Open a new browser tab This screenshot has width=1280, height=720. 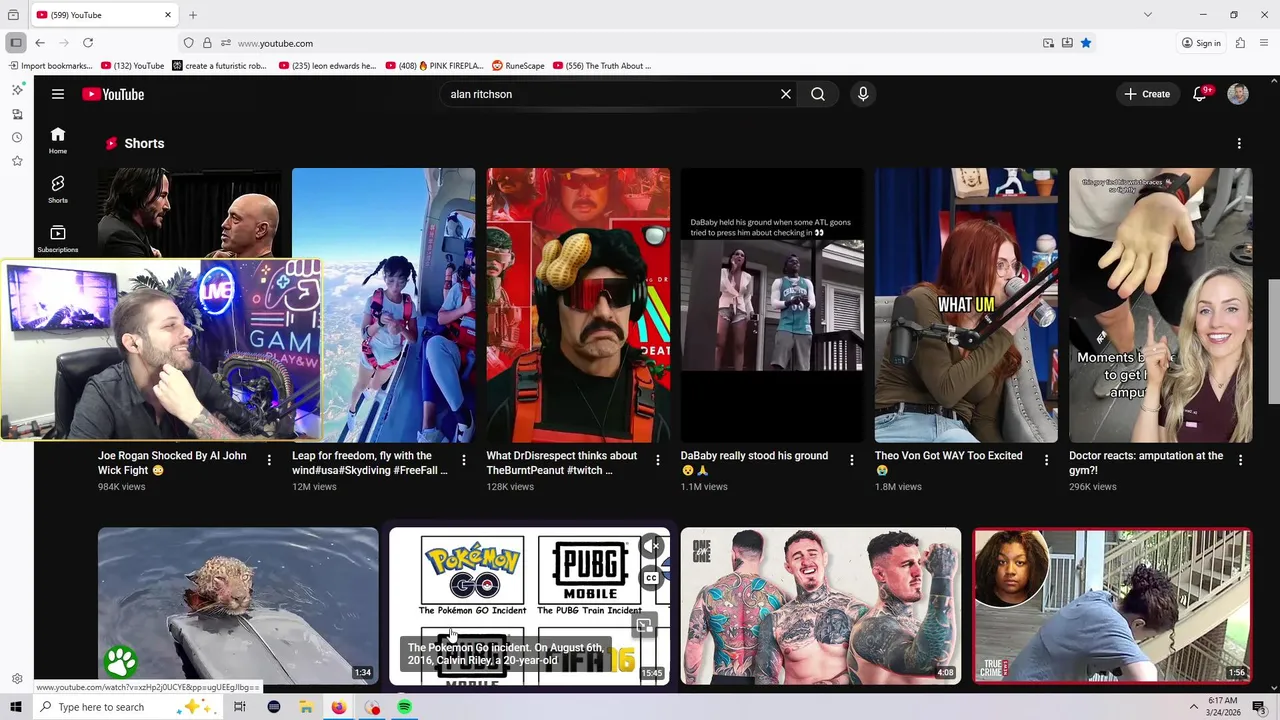(193, 15)
